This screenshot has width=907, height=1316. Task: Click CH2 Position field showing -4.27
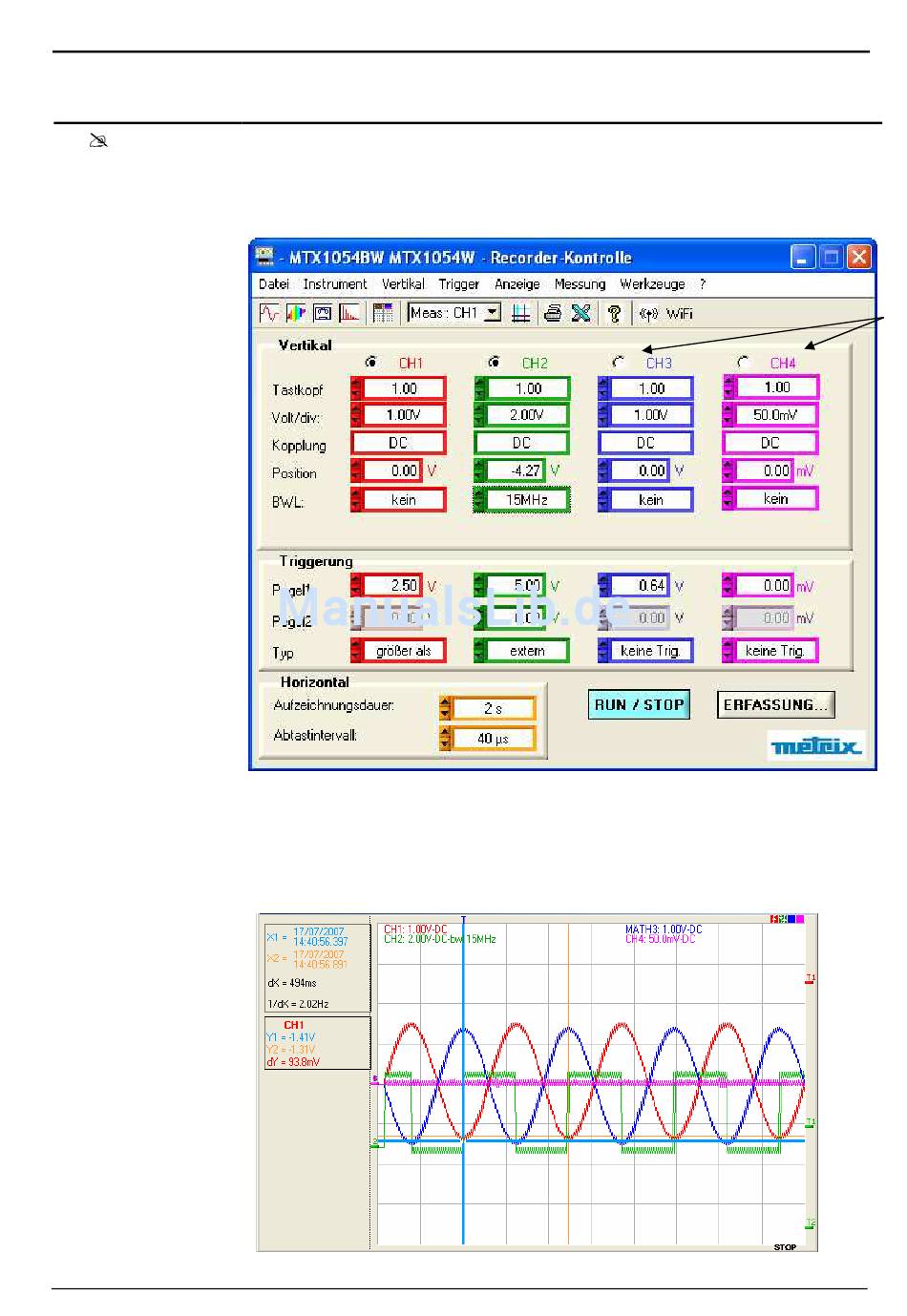(517, 470)
